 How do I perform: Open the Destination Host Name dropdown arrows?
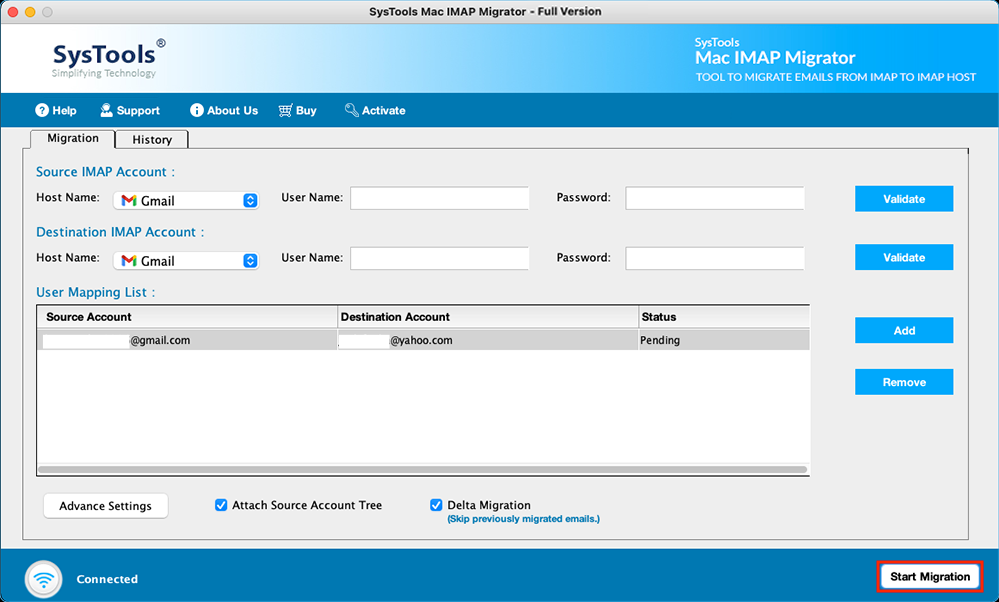(x=250, y=261)
